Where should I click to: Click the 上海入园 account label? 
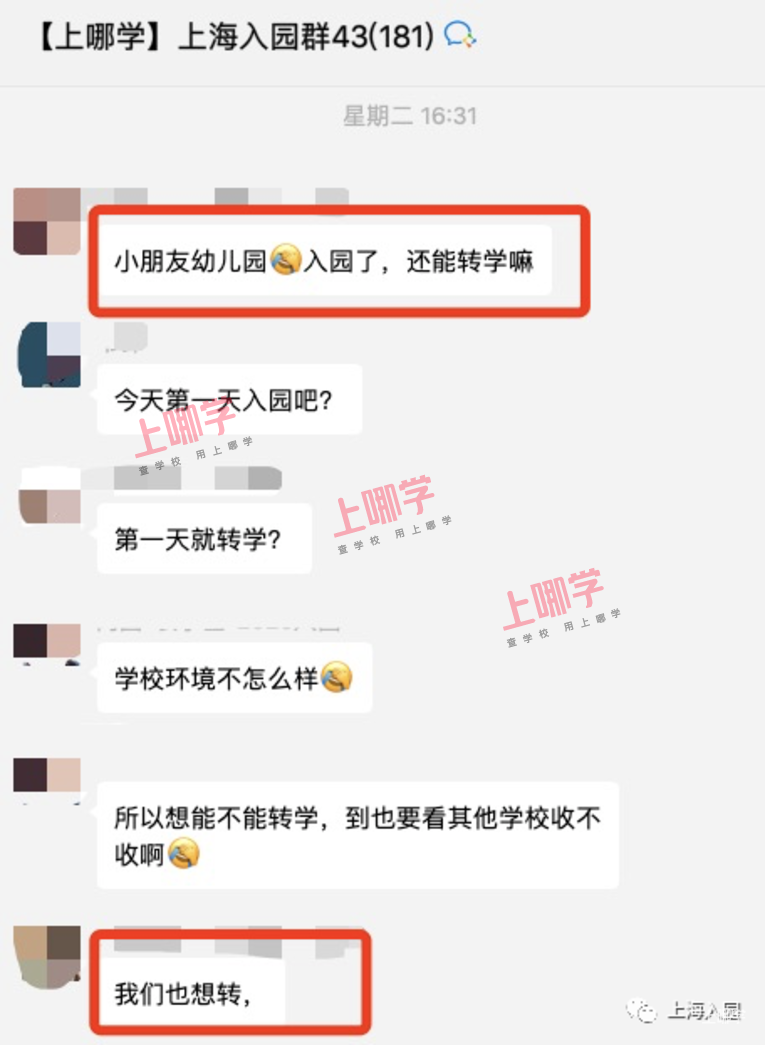coord(704,1011)
